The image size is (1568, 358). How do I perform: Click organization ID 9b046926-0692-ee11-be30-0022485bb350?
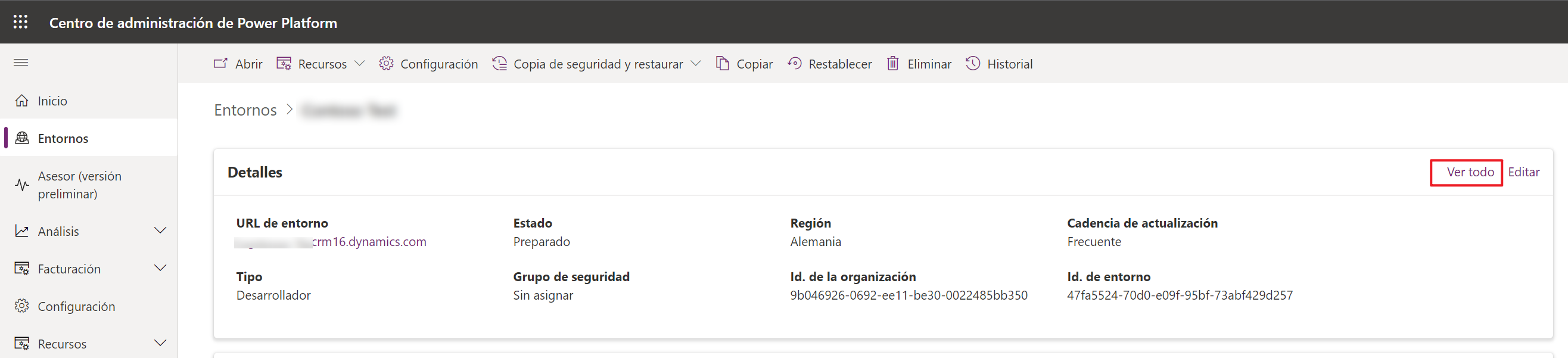909,295
